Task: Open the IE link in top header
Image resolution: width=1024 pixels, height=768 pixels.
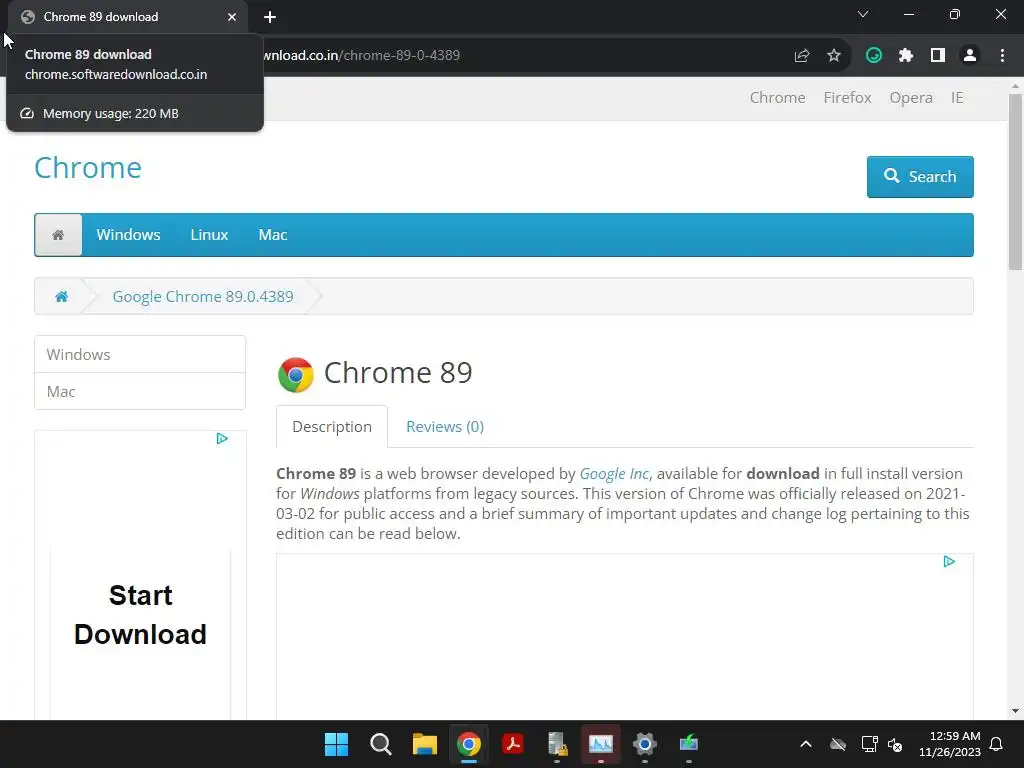Action: [957, 97]
